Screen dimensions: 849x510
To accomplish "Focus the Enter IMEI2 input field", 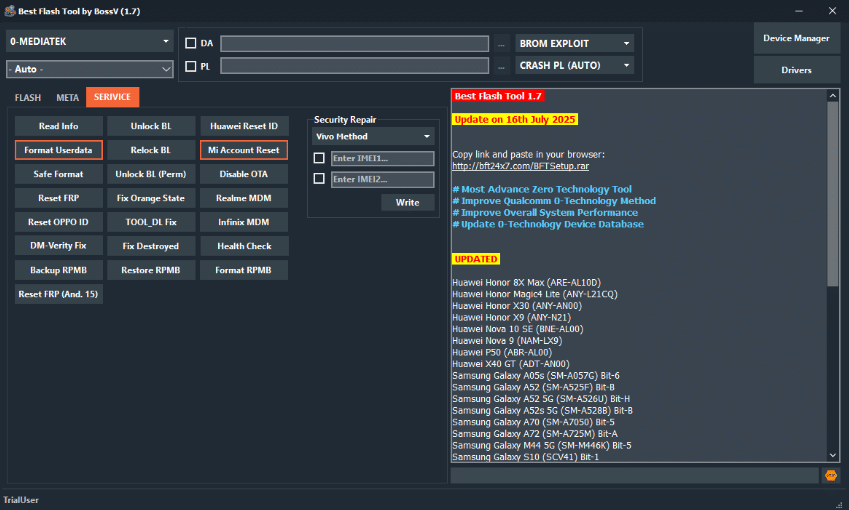I will [x=382, y=179].
